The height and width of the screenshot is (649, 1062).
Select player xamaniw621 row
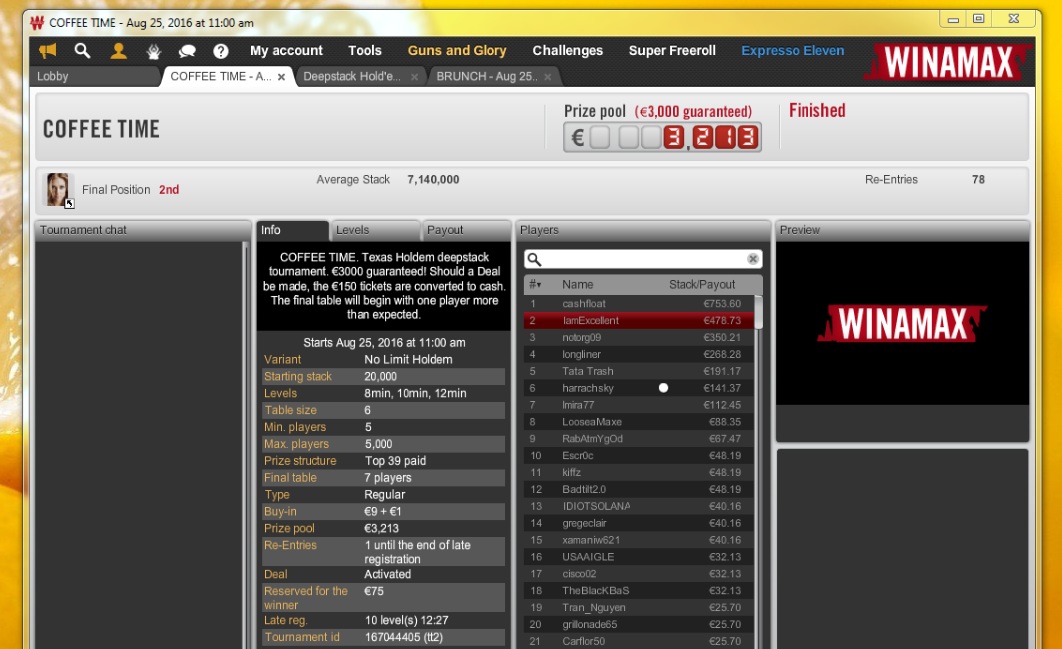pyautogui.click(x=639, y=540)
